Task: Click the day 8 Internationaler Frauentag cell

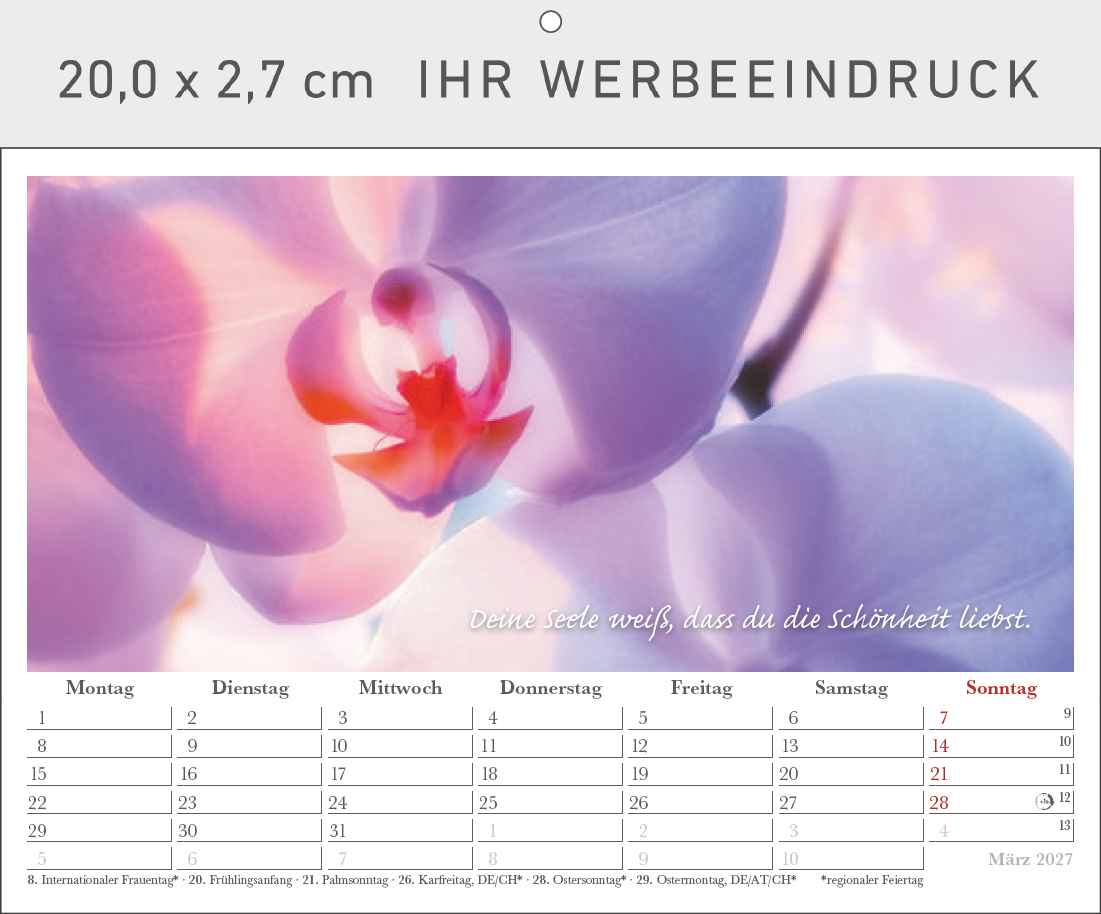Action: (x=99, y=746)
